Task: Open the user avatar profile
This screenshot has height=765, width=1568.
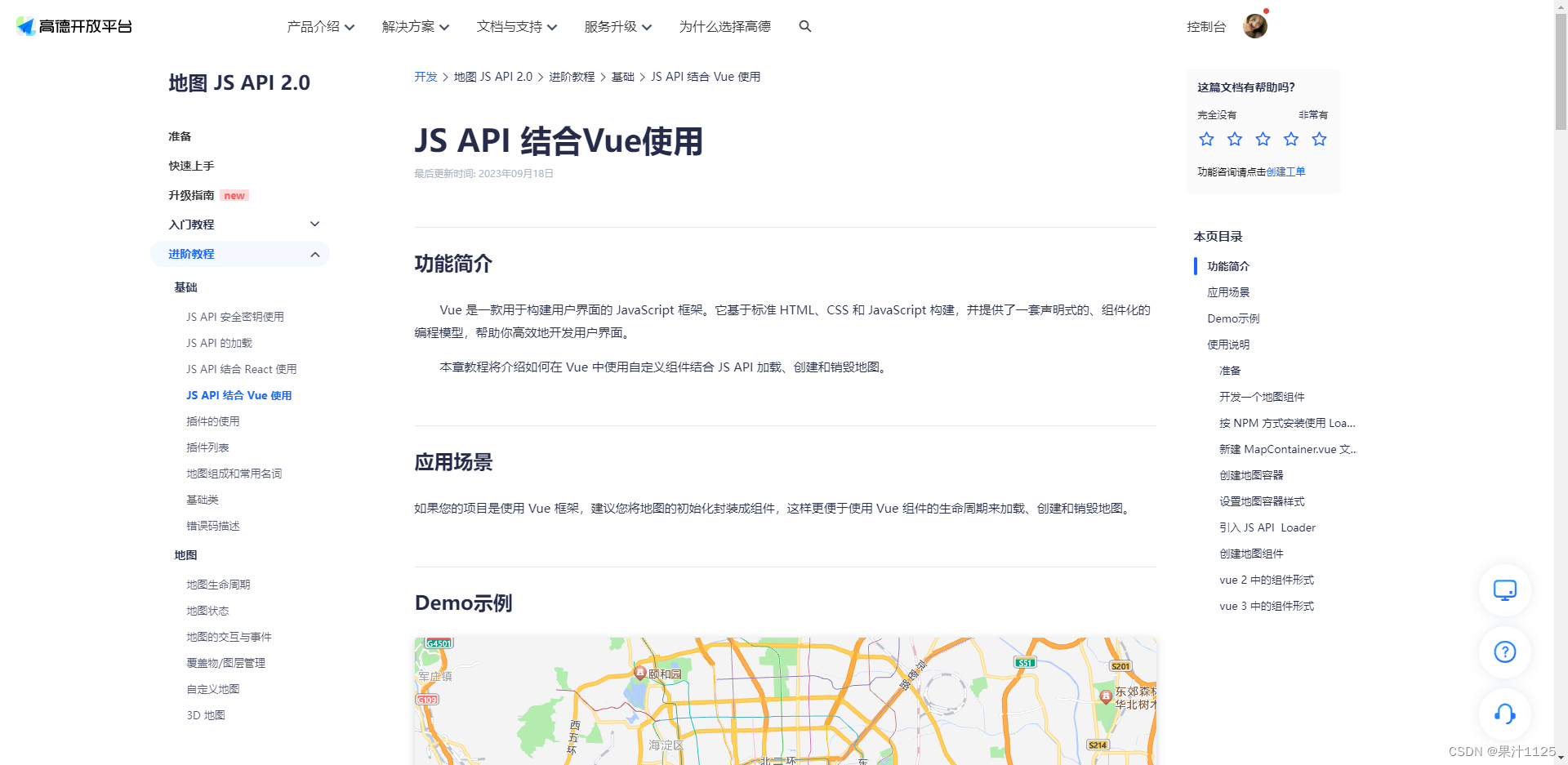Action: tap(1255, 26)
